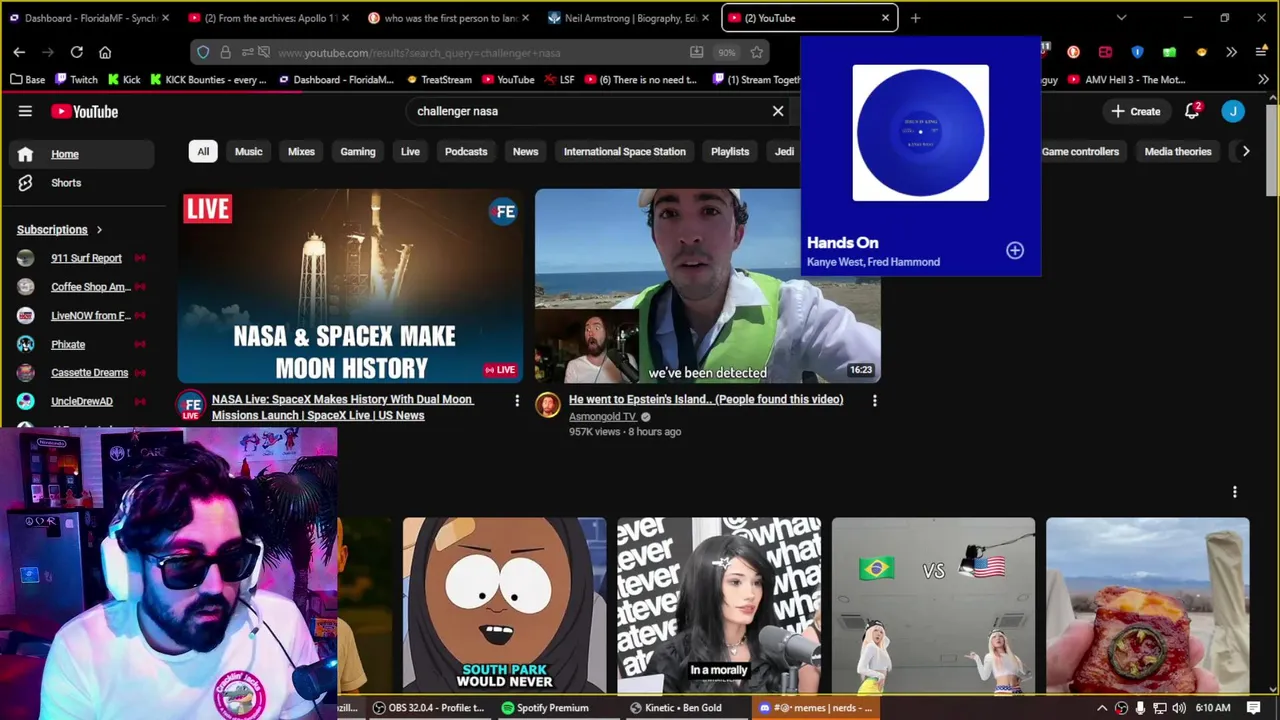
Task: Select the Mixes filter chip
Action: coord(301,151)
